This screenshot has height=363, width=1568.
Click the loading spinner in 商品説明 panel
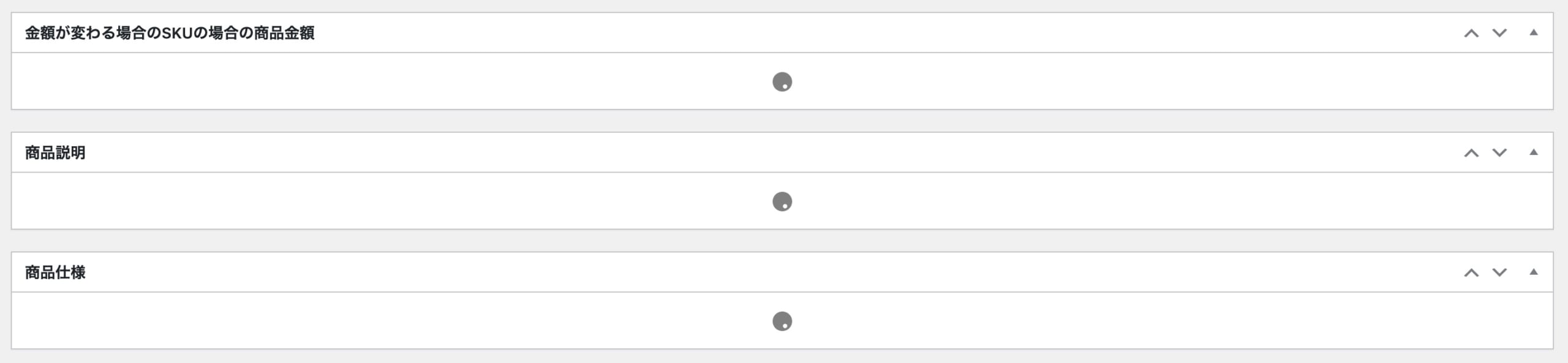782,201
